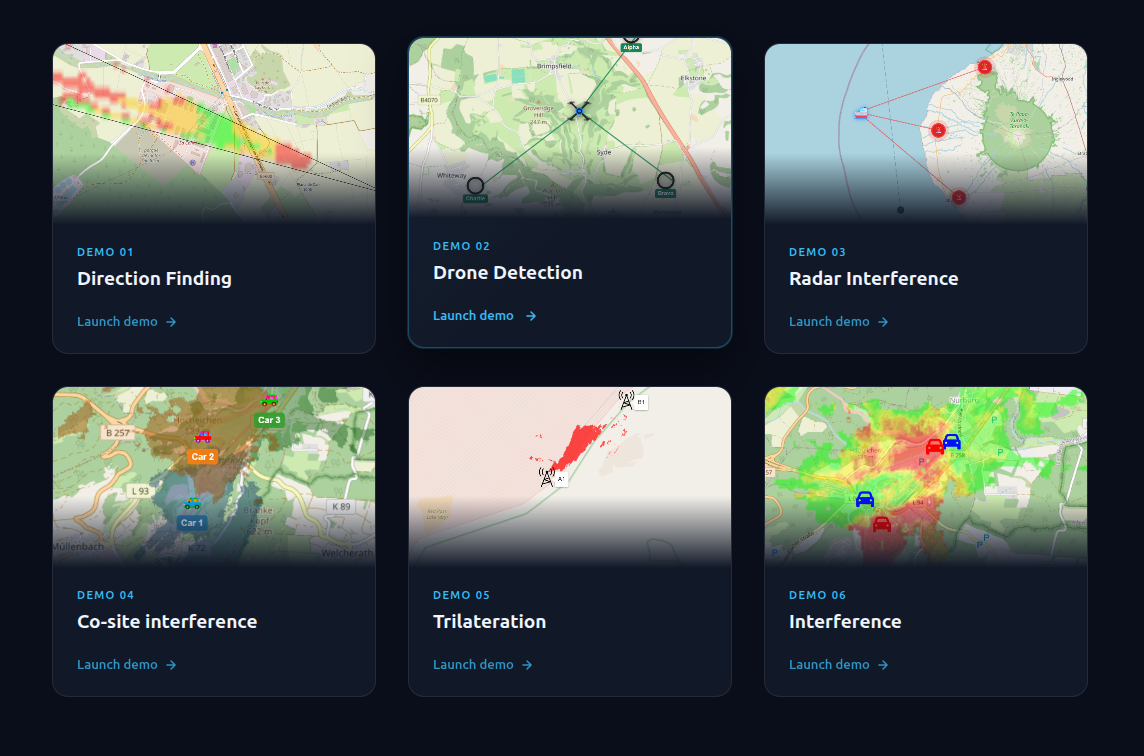This screenshot has width=1144, height=756.
Task: Click the arrow icon under Drone Detection
Action: click(531, 316)
